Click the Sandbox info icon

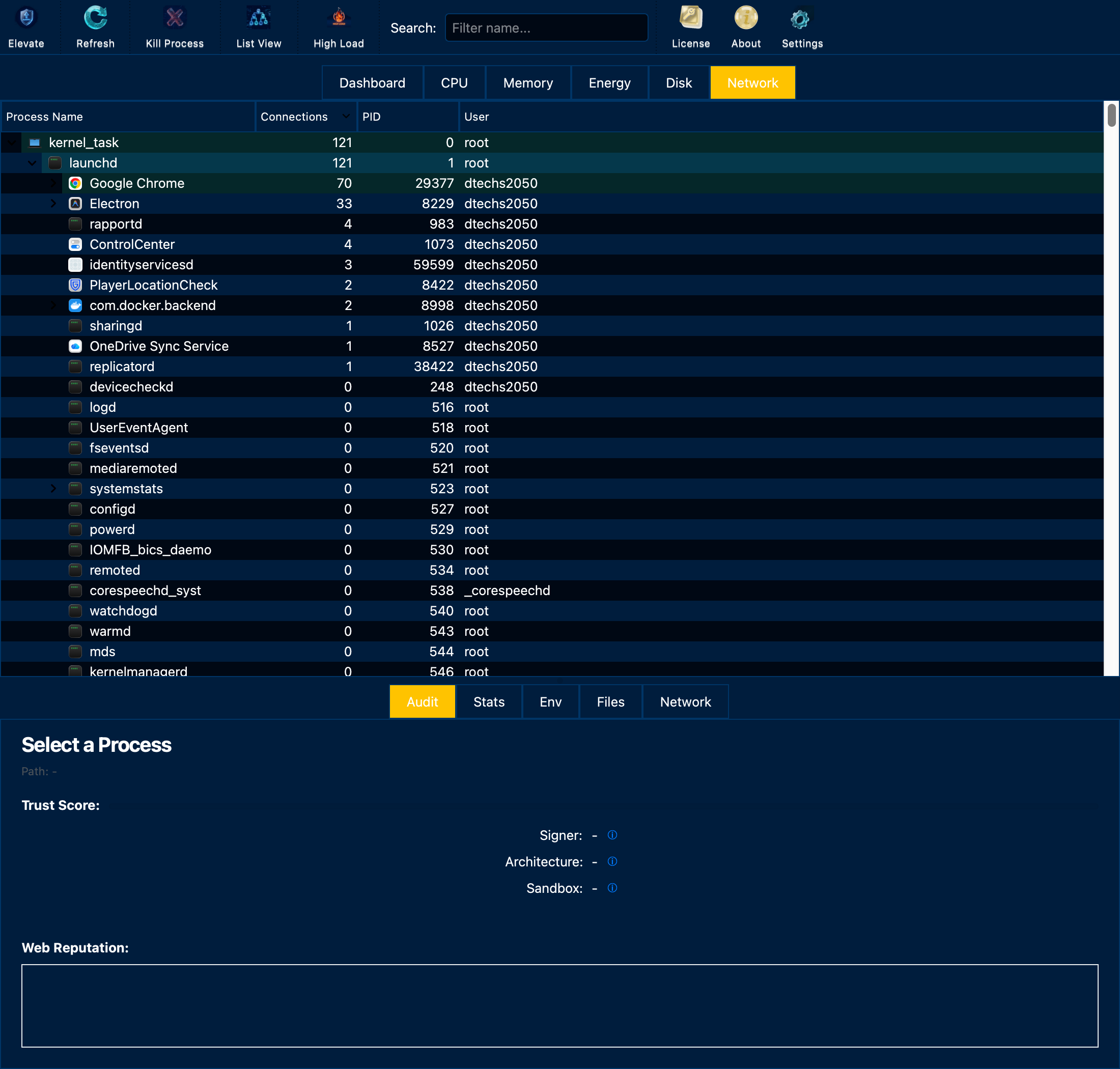coord(612,888)
